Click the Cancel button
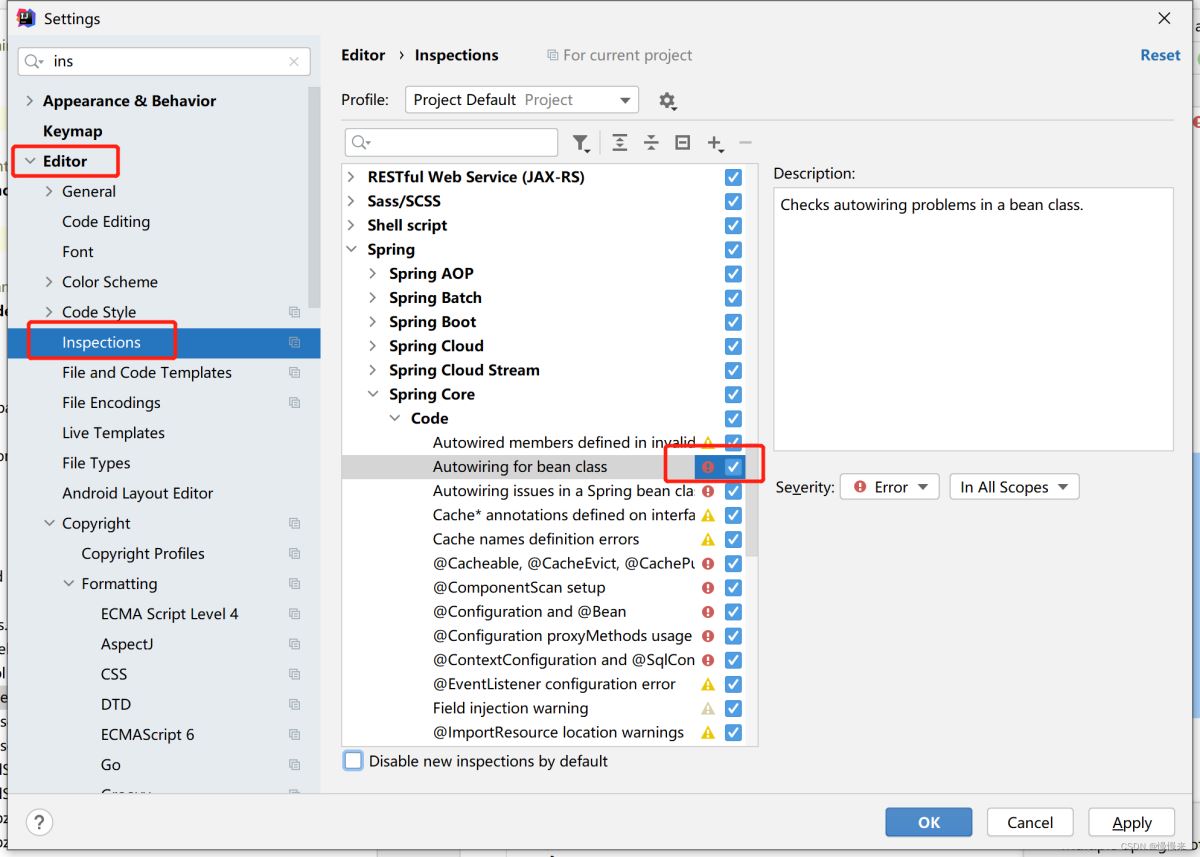1200x857 pixels. point(1030,822)
